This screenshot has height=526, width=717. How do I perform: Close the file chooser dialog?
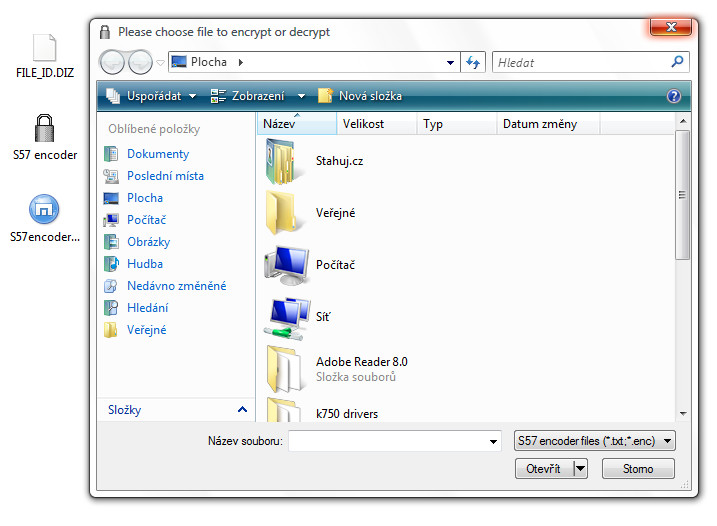click(671, 27)
